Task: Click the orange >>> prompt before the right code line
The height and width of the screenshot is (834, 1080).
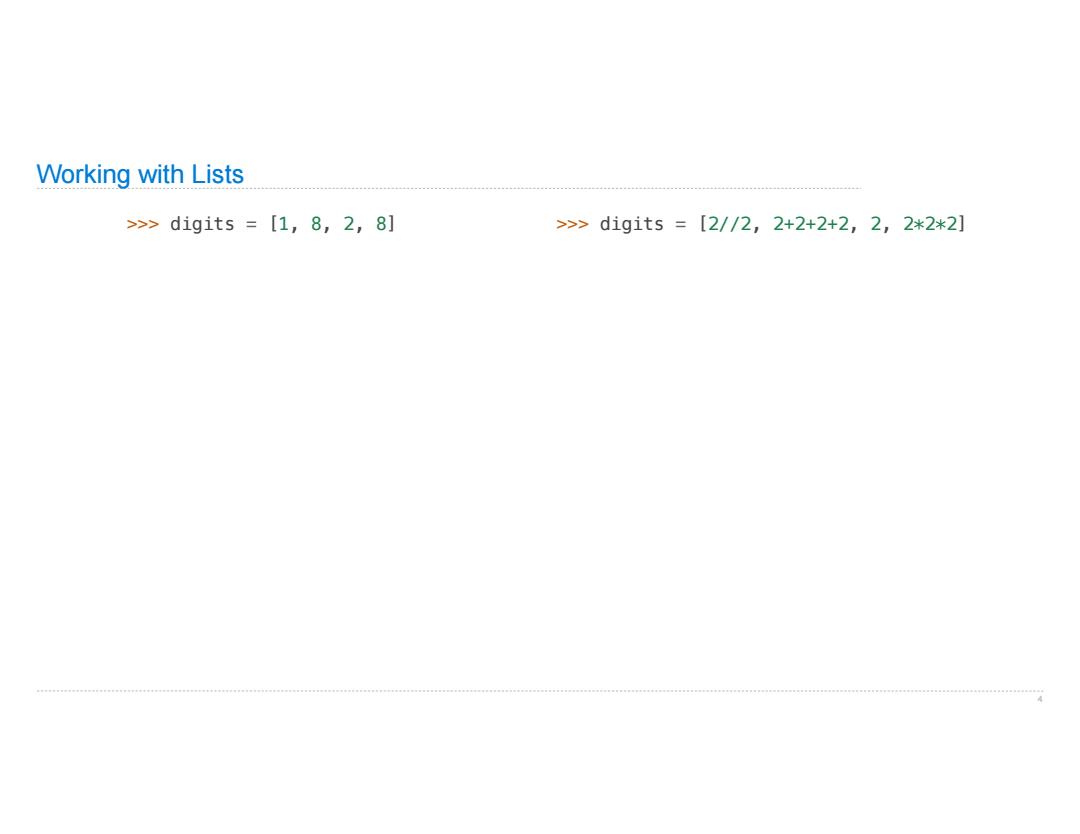Action: click(572, 224)
